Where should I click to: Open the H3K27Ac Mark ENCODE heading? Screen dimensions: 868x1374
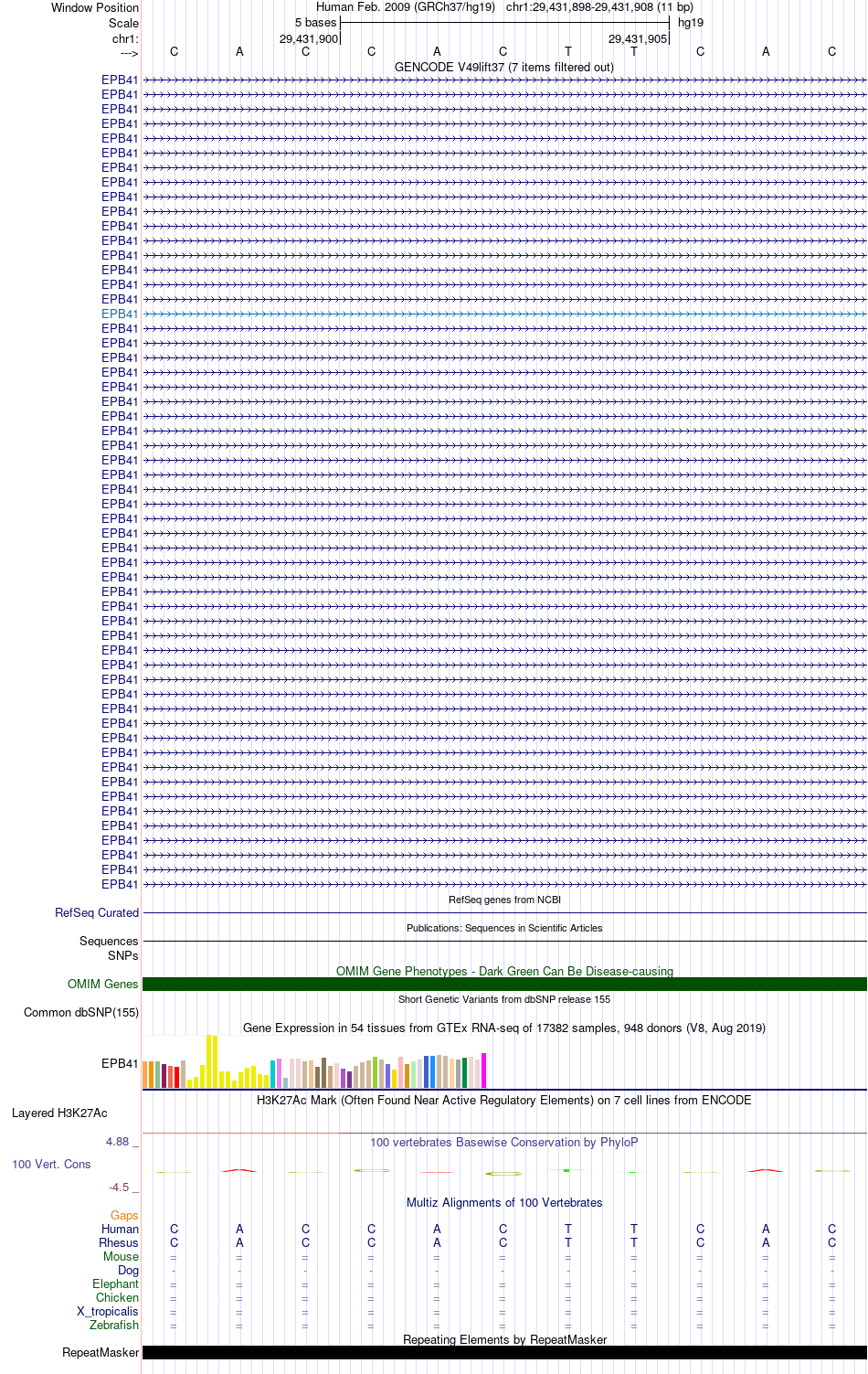click(504, 1100)
